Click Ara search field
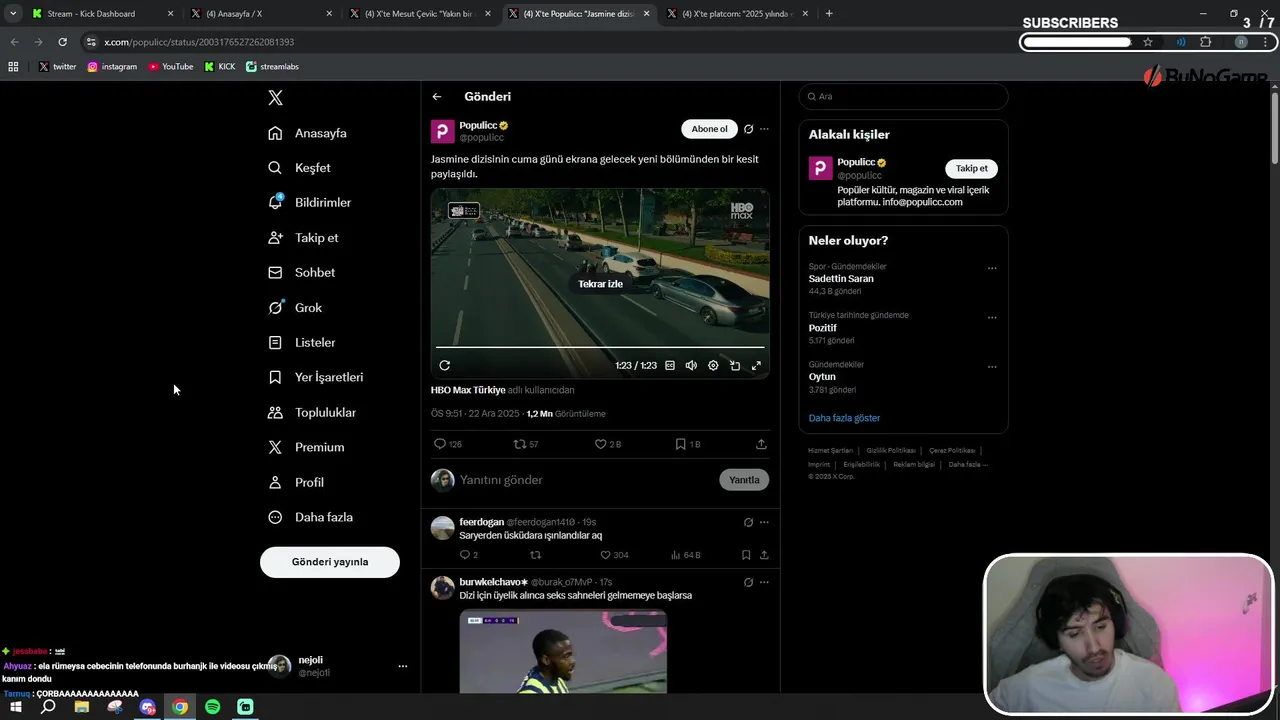 [x=903, y=96]
